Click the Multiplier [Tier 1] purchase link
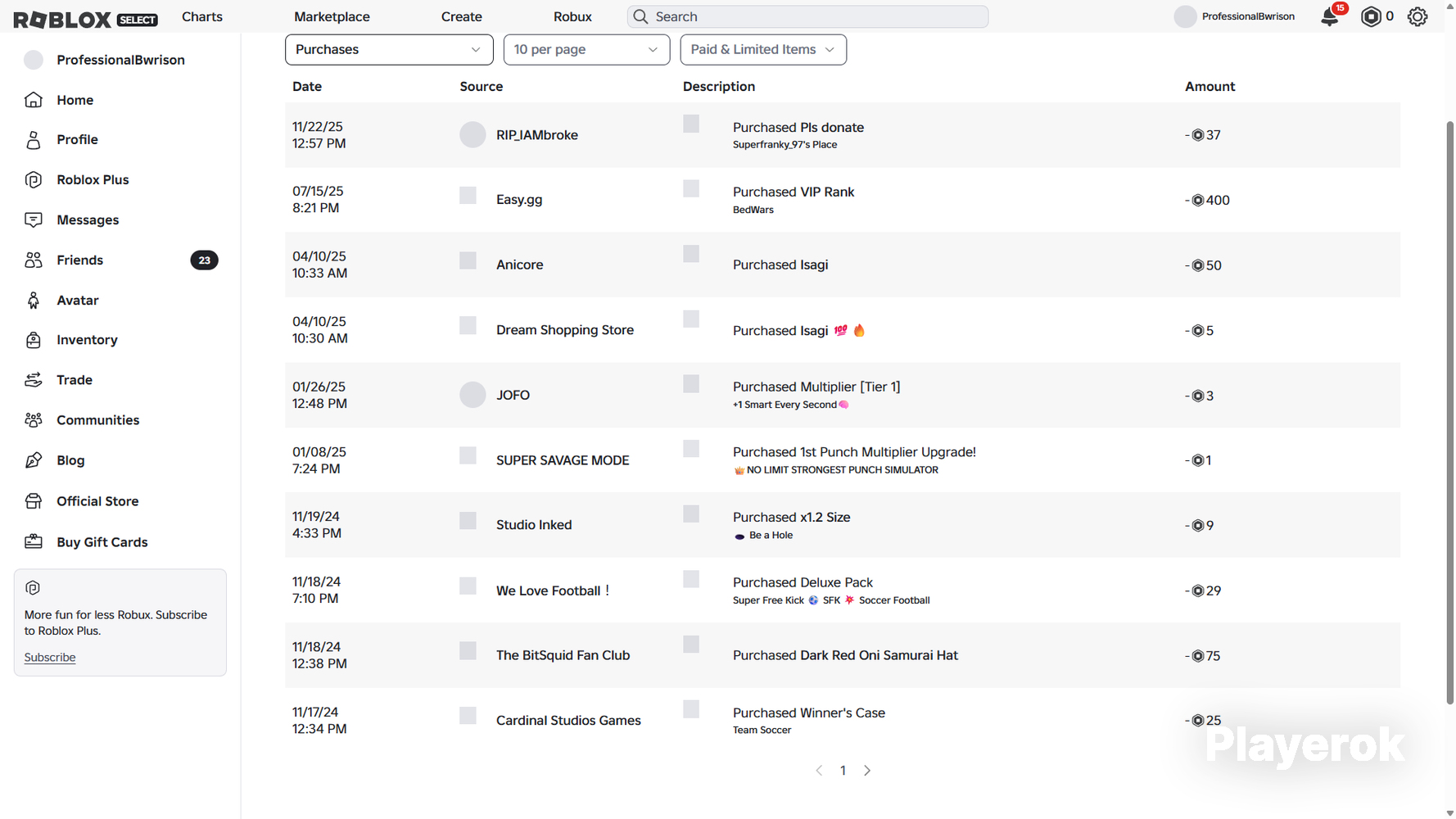Viewport: 1456px width, 819px height. pyautogui.click(x=850, y=387)
